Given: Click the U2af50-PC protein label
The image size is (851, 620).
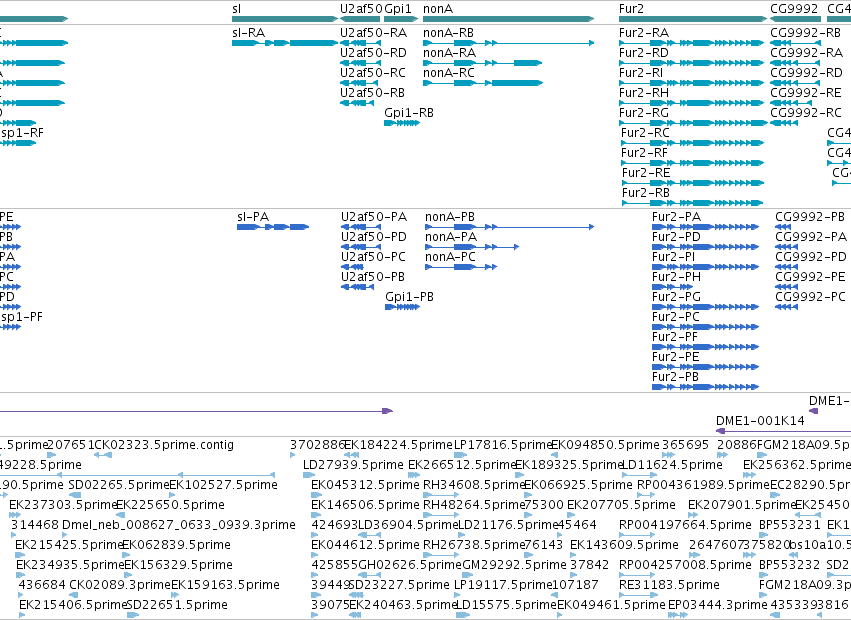Looking at the screenshot, I should [x=373, y=257].
